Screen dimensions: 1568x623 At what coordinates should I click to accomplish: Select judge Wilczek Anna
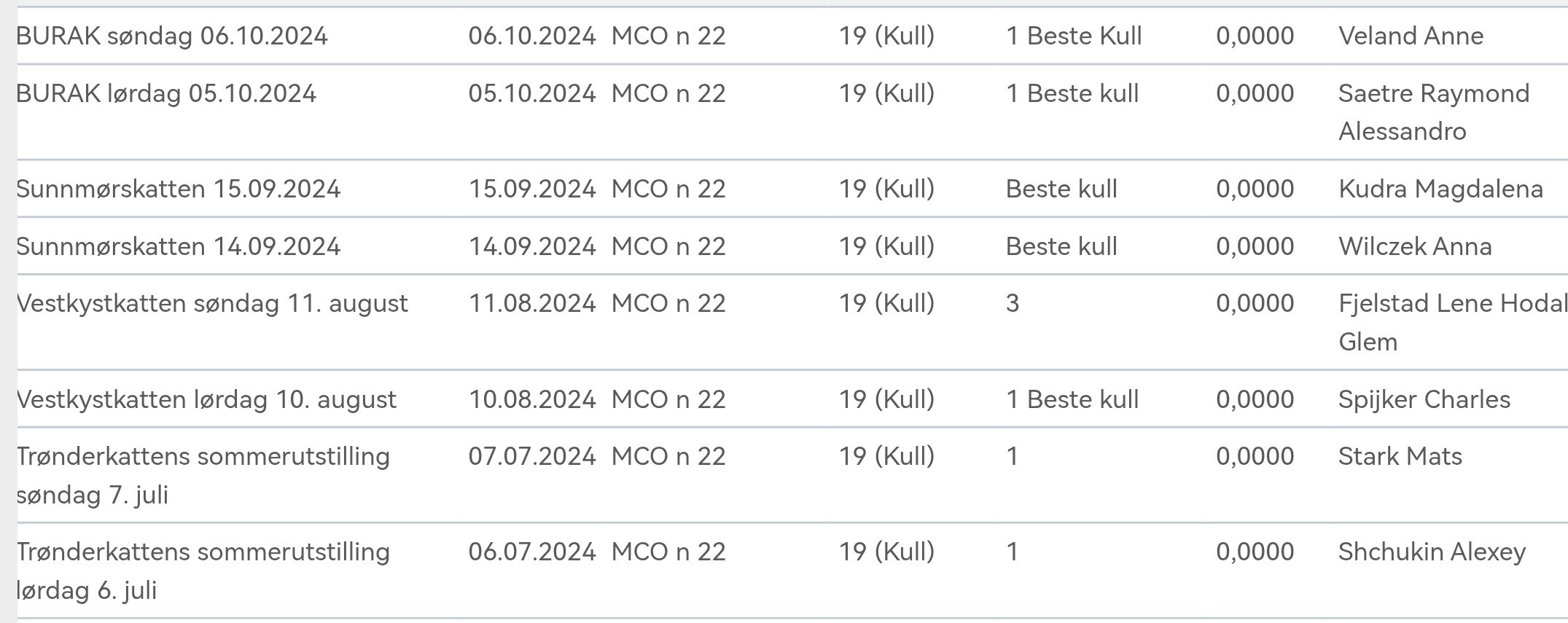pyautogui.click(x=1415, y=246)
